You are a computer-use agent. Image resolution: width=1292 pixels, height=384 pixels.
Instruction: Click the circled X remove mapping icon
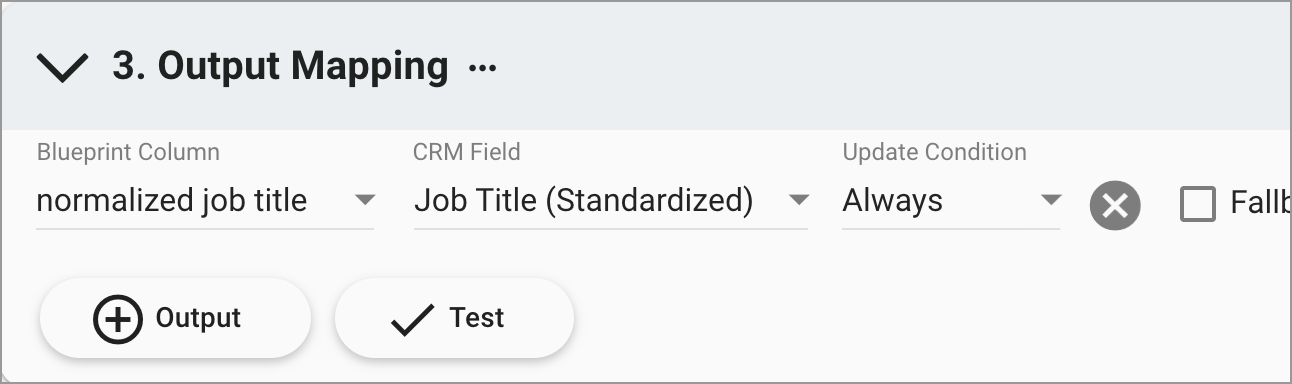pyautogui.click(x=1115, y=206)
